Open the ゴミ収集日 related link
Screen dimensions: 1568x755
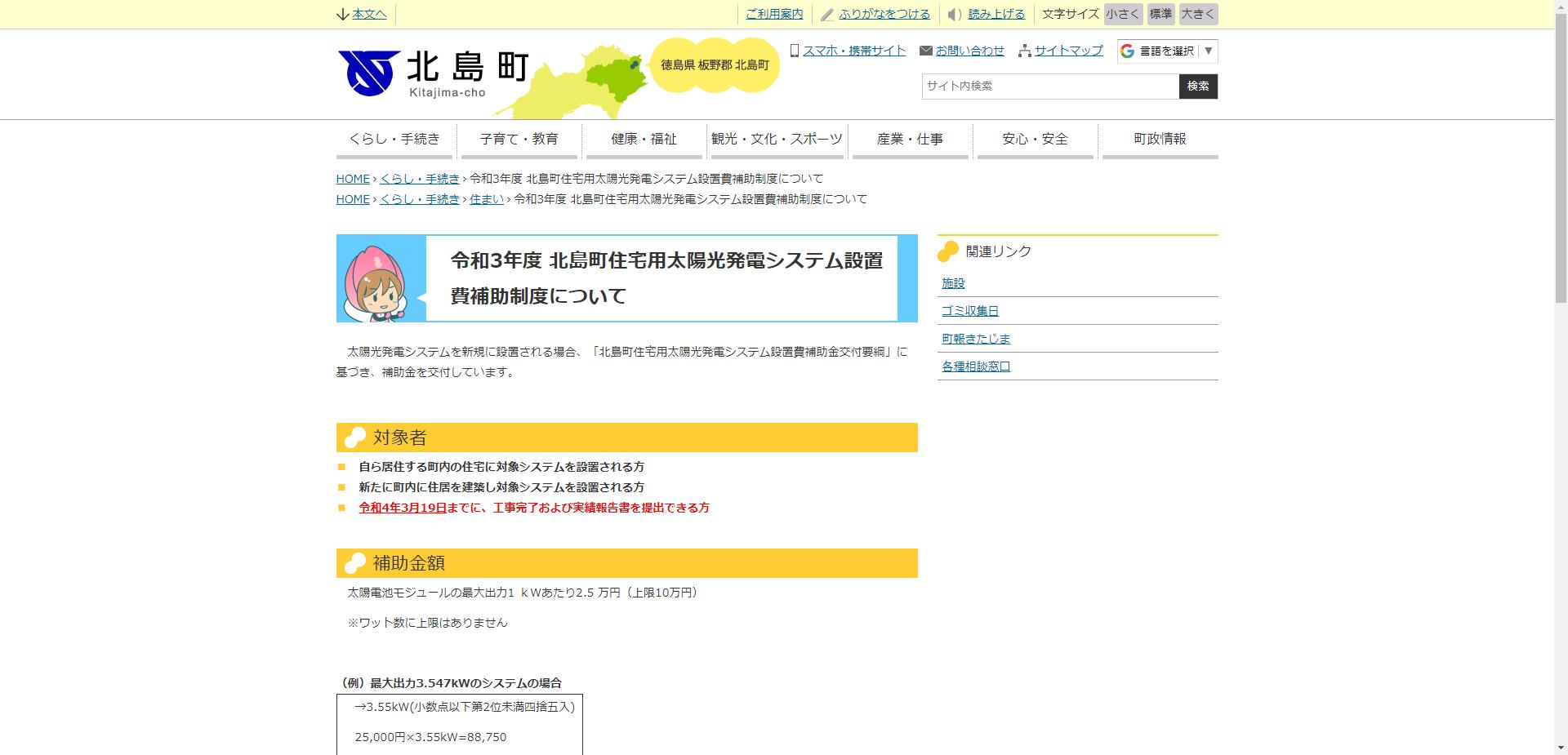(970, 311)
